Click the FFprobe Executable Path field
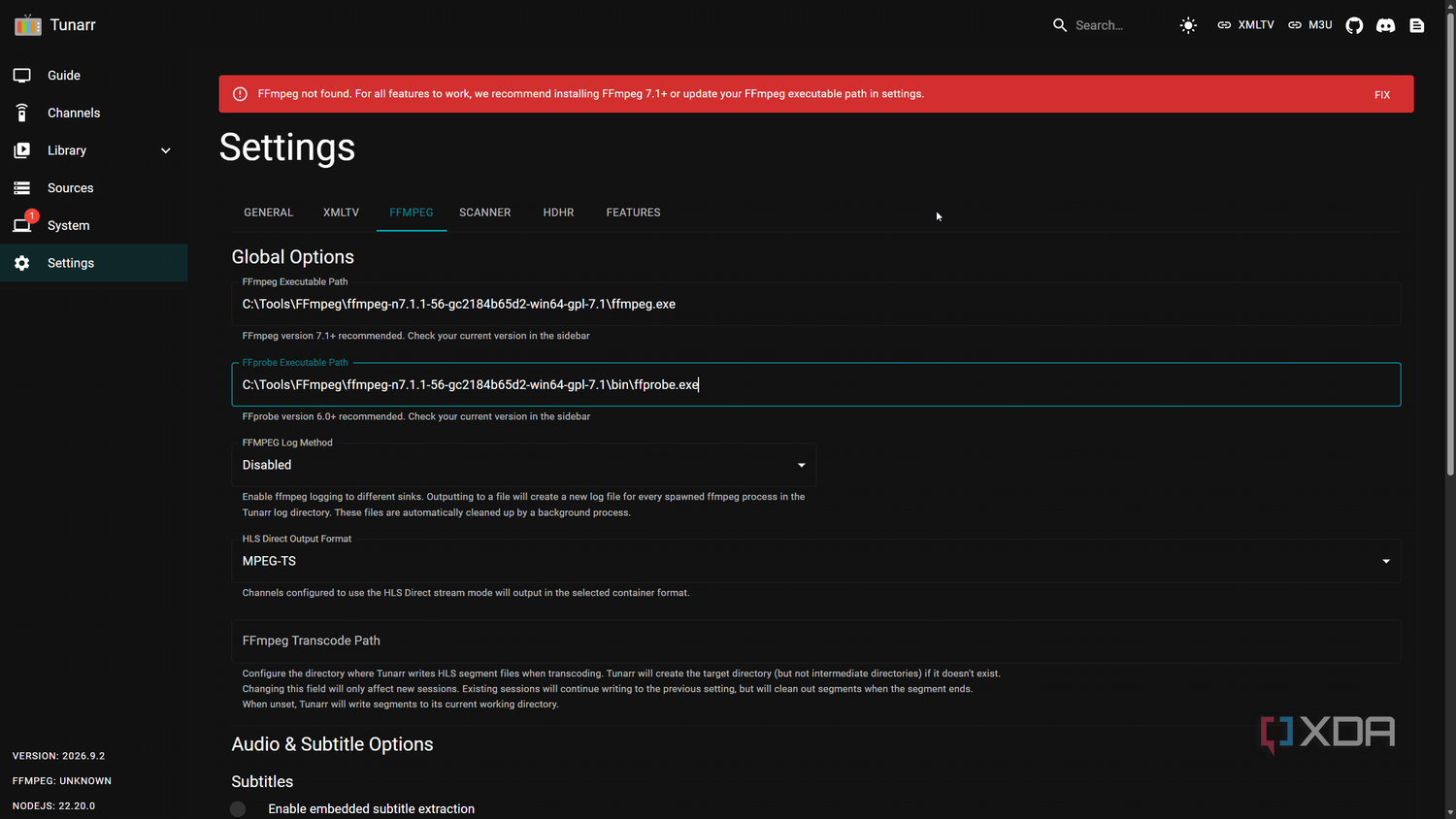This screenshot has width=1456, height=819. coord(816,384)
